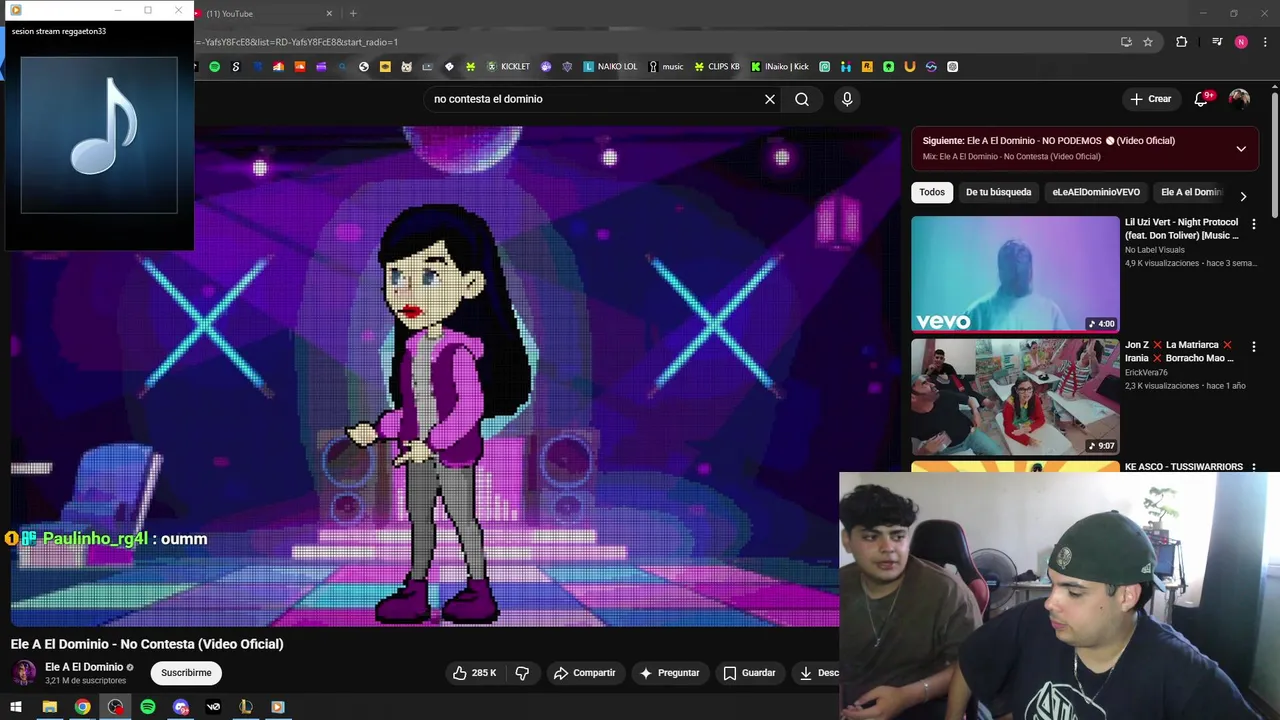This screenshot has width=1280, height=720.
Task: Open the music bookmark
Action: pos(666,67)
